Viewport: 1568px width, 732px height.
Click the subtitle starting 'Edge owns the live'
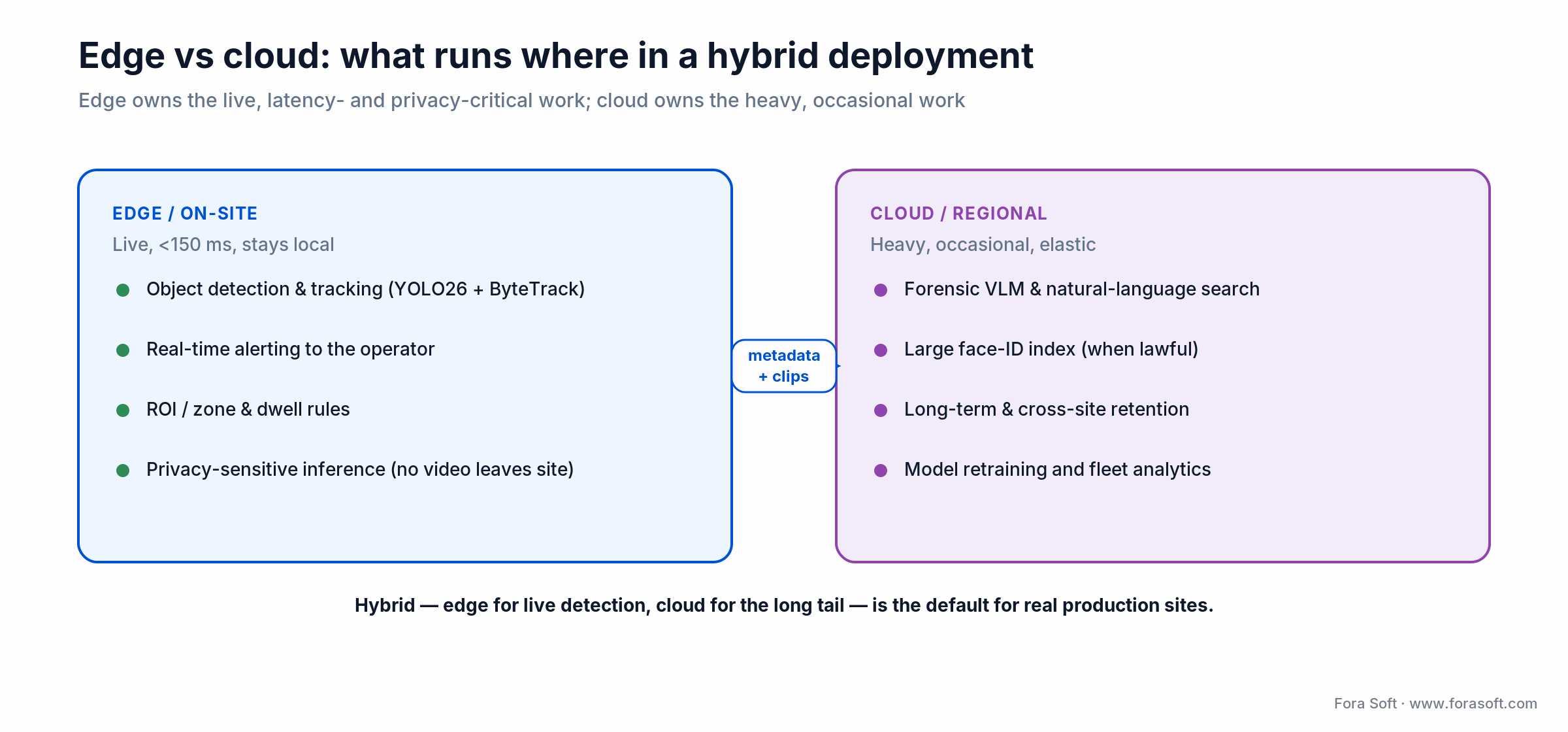click(521, 101)
